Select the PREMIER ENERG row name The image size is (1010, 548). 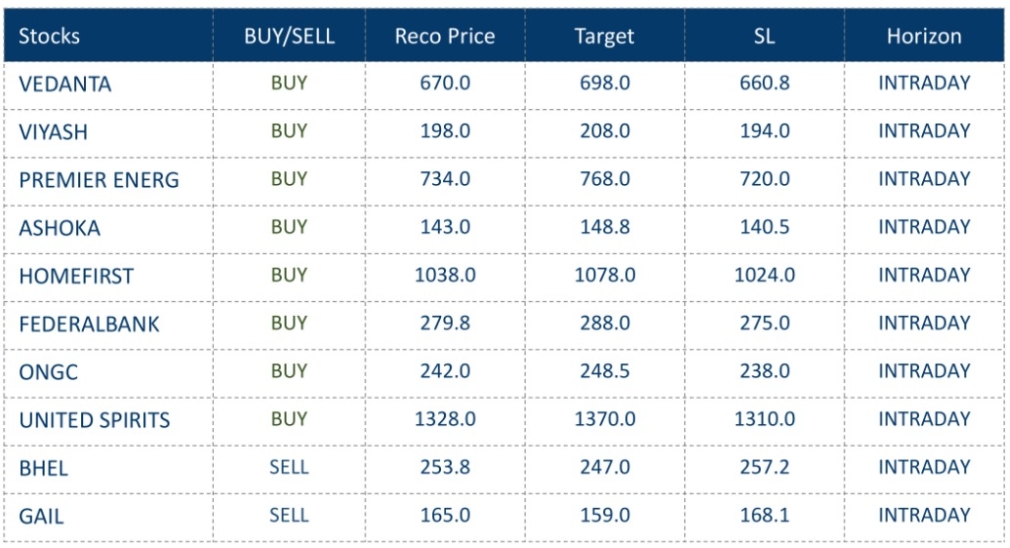(x=99, y=180)
